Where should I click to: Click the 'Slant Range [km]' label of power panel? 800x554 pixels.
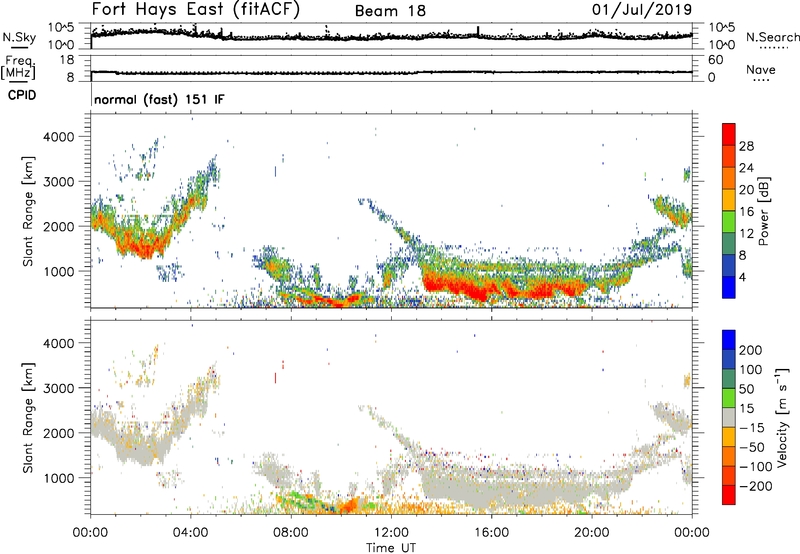pos(28,211)
